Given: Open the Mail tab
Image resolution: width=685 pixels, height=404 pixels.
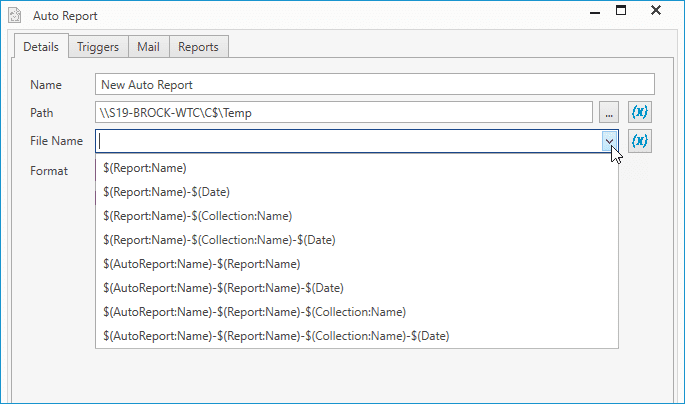Looking at the screenshot, I should 148,47.
